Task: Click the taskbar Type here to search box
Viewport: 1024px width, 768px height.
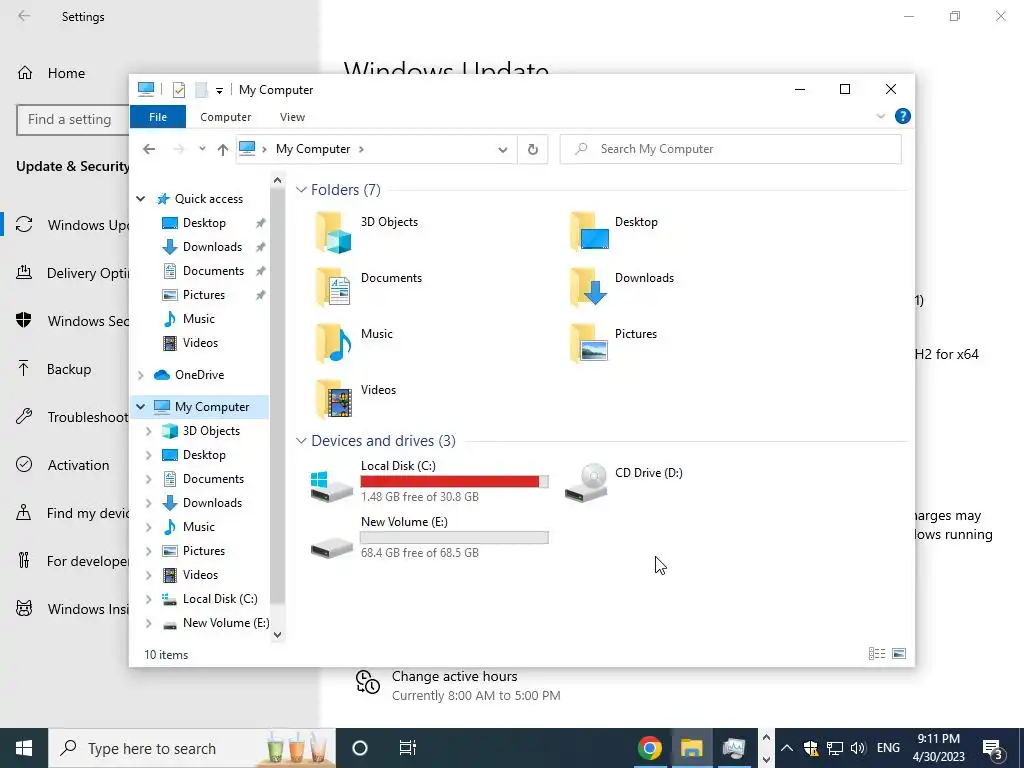Action: tap(191, 748)
